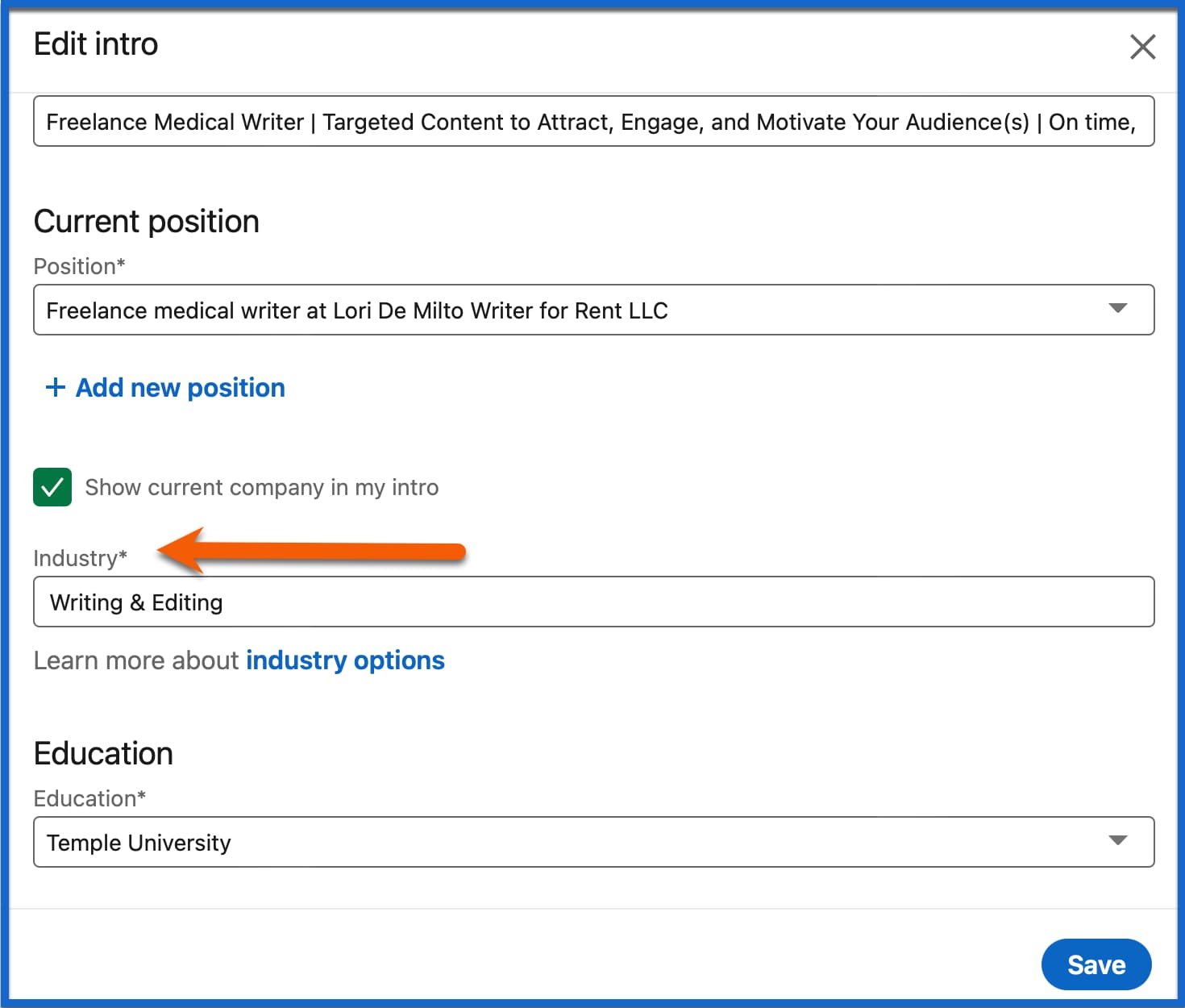This screenshot has width=1185, height=1008.
Task: Click the Education section heading
Action: (x=103, y=752)
